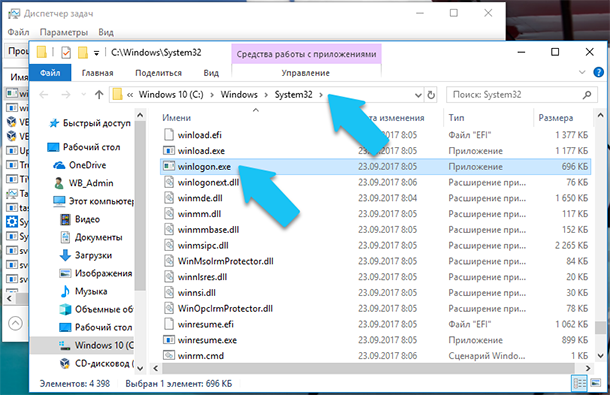Click the file list horizontal scrollbar
610x395 pixels.
[x=368, y=368]
